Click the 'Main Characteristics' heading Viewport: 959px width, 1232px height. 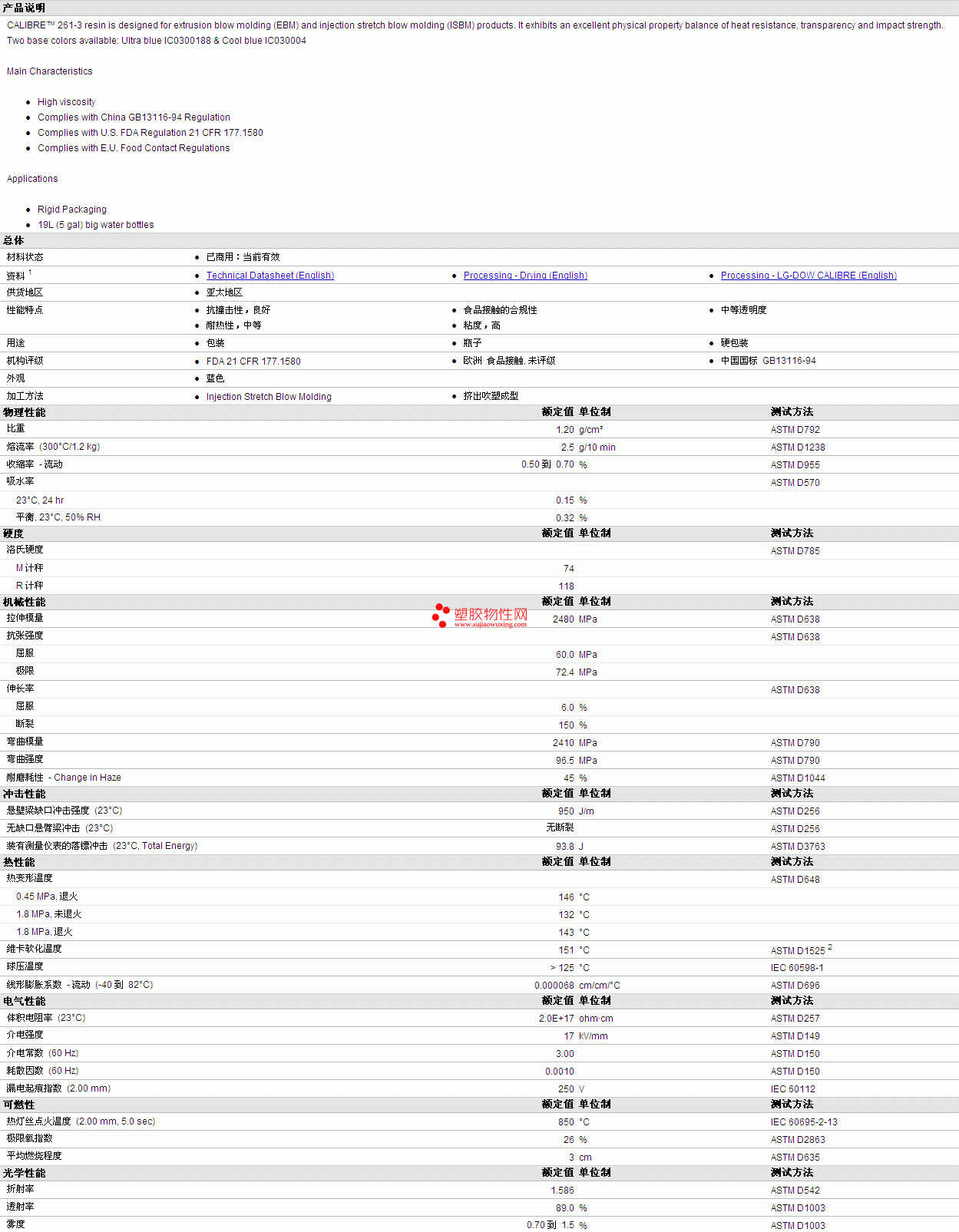pos(50,71)
